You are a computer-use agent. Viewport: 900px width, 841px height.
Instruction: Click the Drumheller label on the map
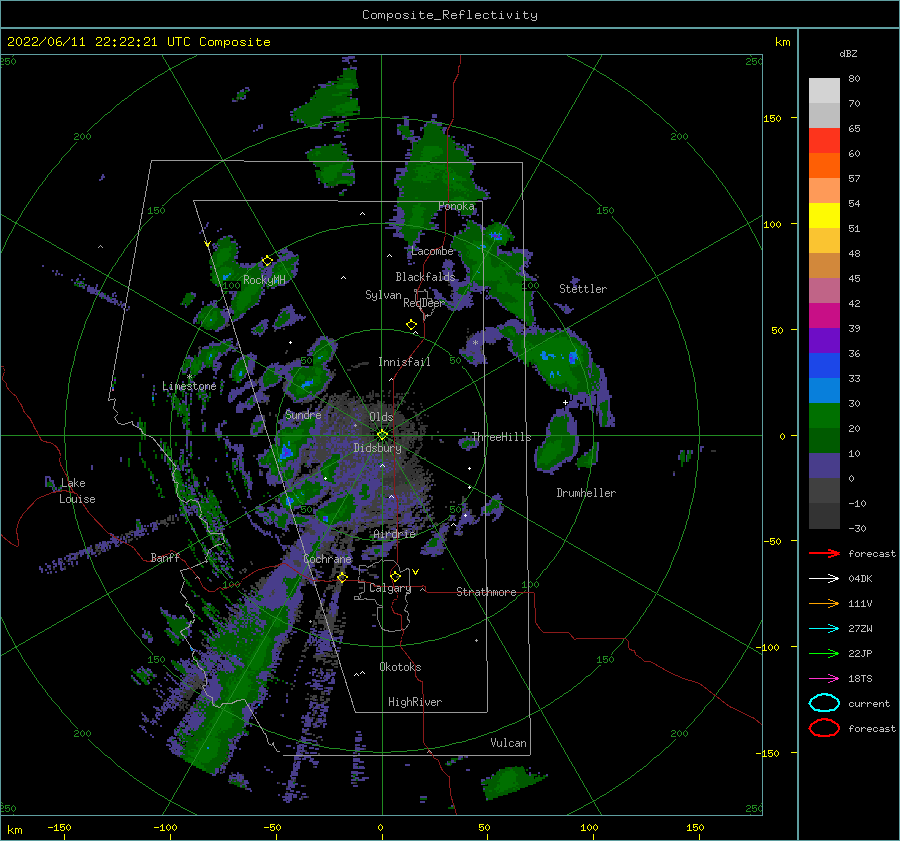(x=586, y=493)
